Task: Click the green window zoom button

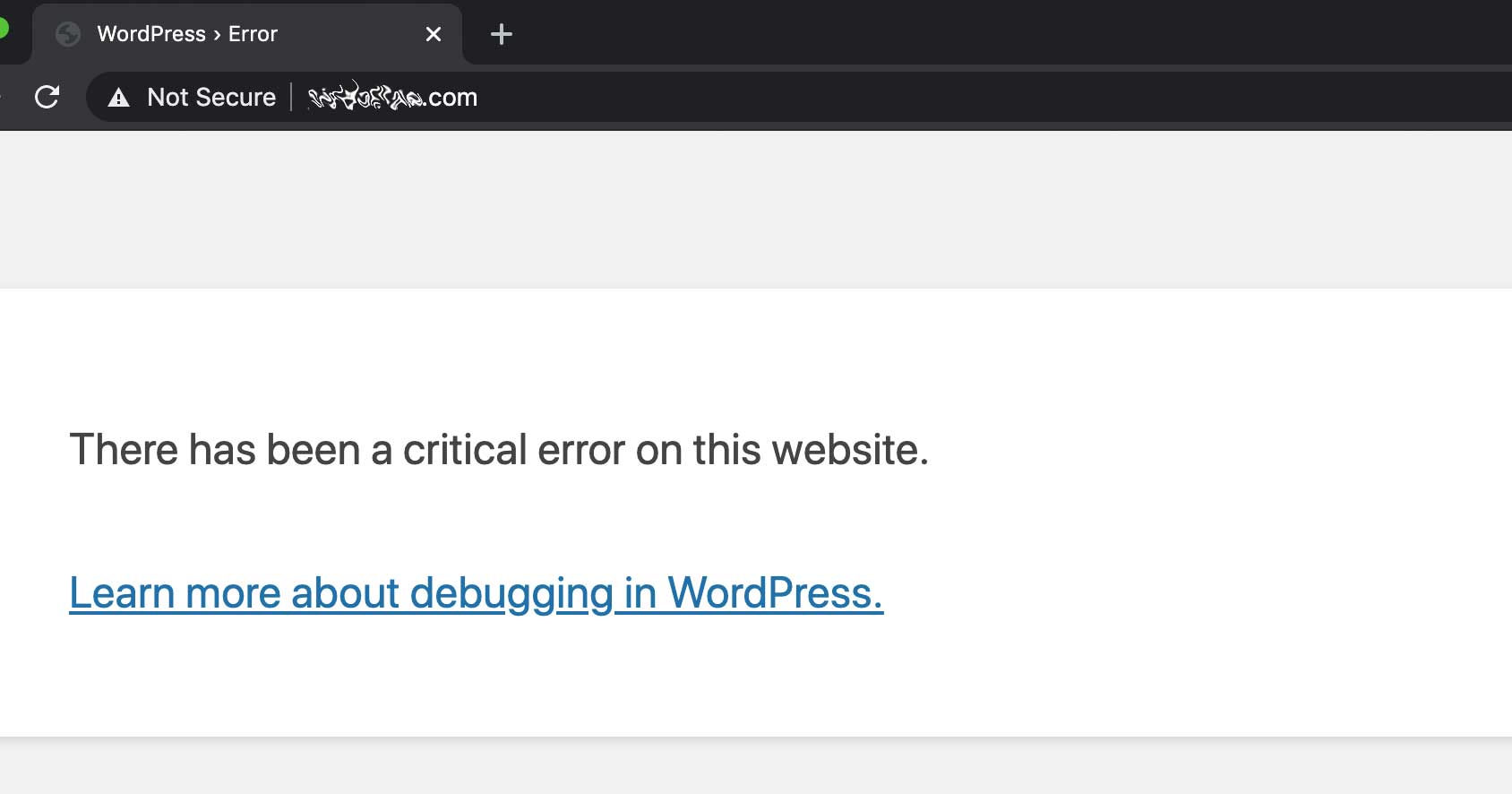Action: click(3, 28)
